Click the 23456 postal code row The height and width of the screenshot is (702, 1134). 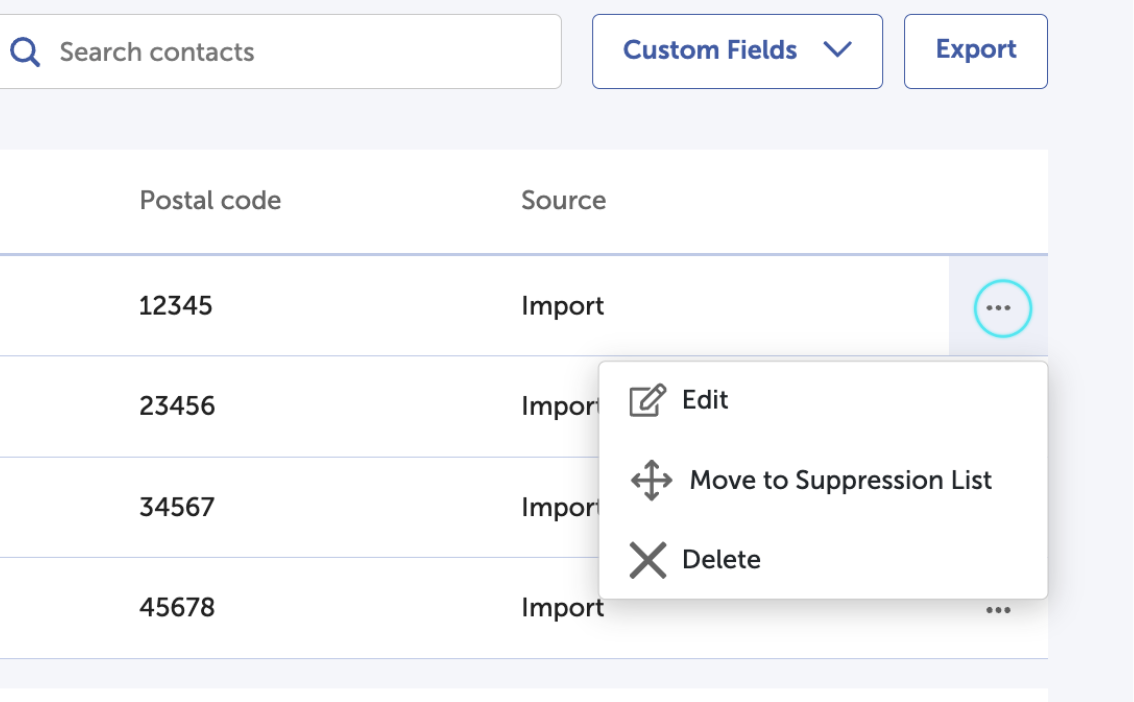click(177, 407)
